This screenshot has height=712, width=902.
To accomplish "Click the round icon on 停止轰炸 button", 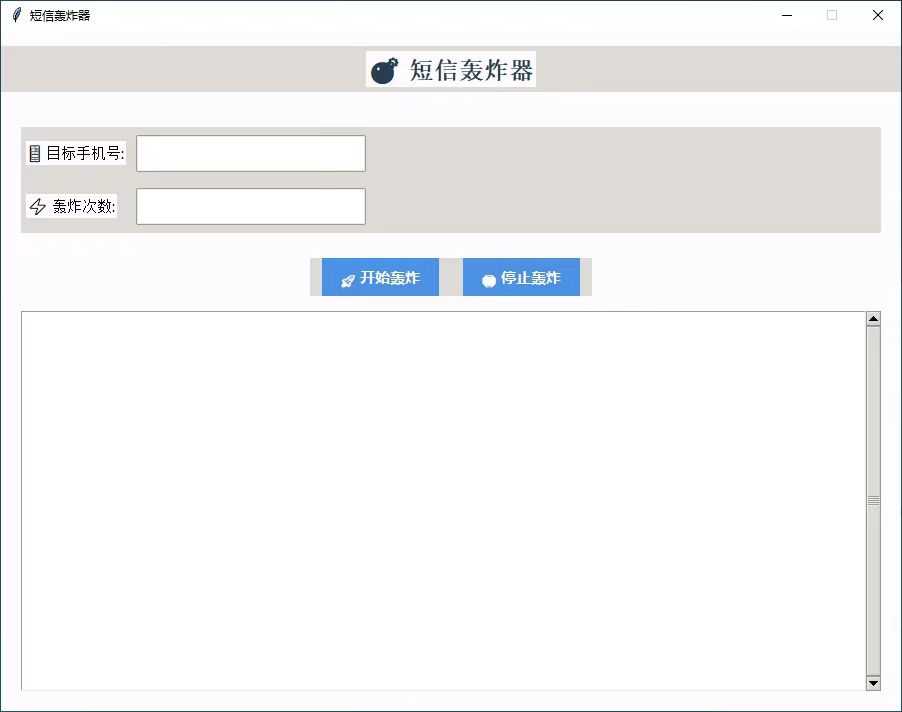I will 489,280.
